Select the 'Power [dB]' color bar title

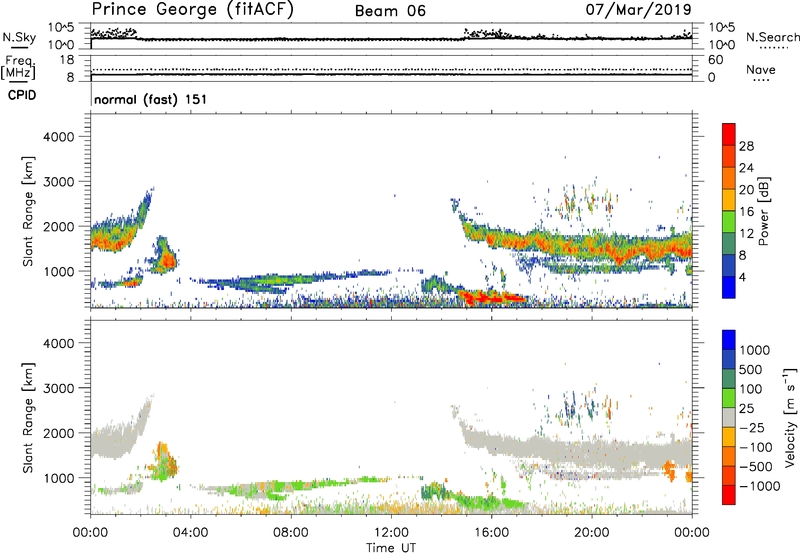point(764,211)
